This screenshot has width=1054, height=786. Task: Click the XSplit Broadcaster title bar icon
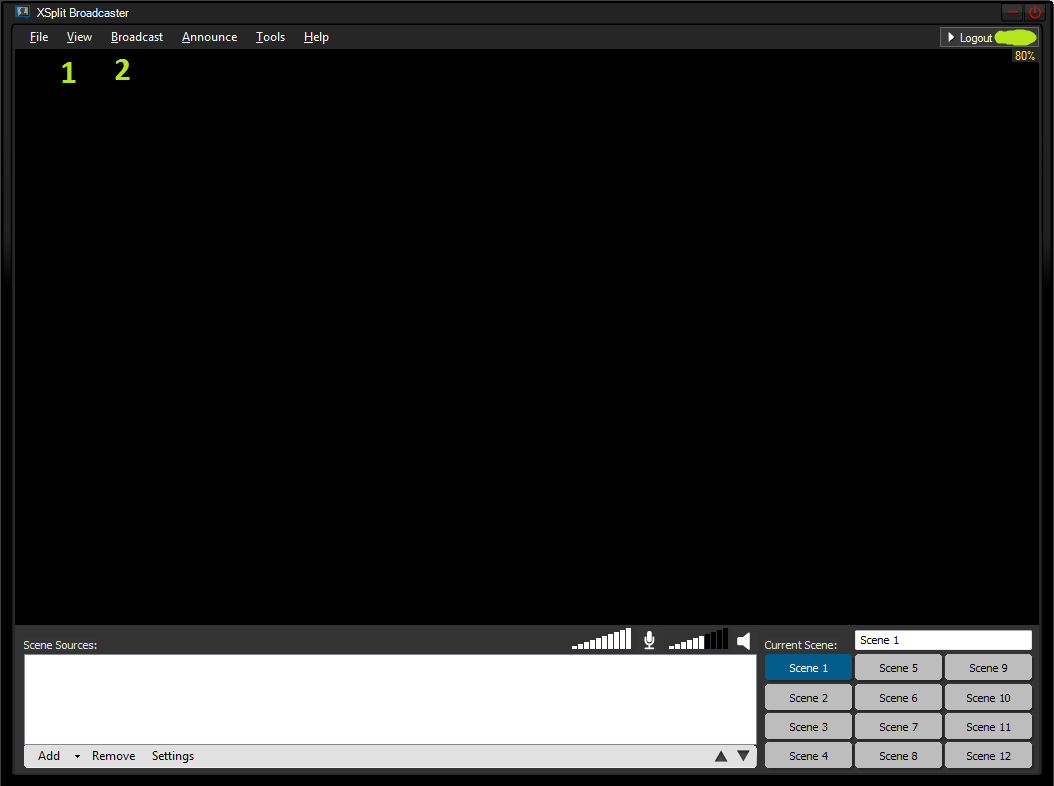pos(23,12)
